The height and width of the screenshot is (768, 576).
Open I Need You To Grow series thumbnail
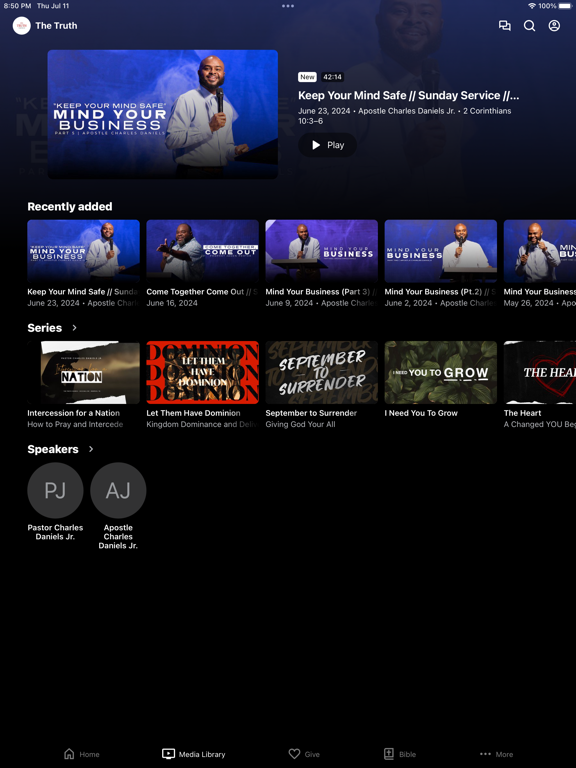coord(440,372)
